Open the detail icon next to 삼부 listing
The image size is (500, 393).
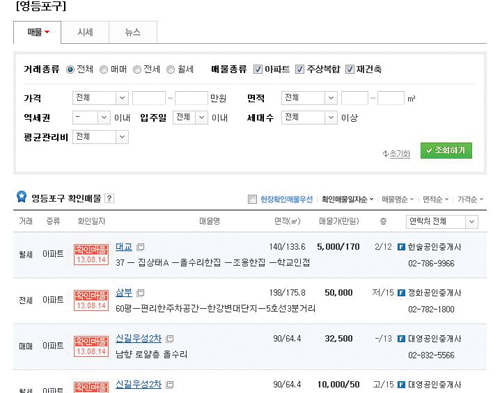(141, 293)
